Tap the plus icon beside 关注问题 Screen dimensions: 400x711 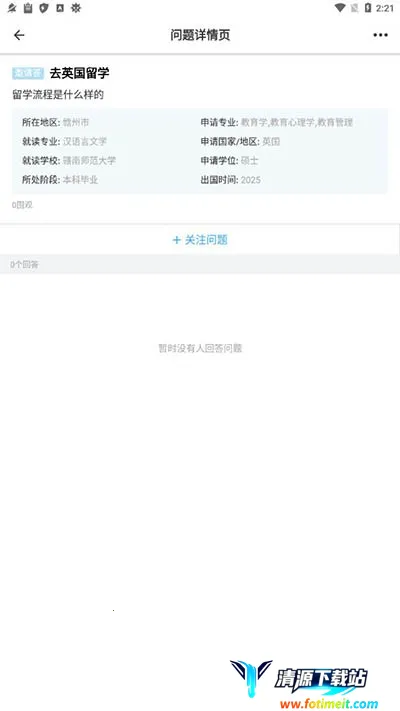176,240
